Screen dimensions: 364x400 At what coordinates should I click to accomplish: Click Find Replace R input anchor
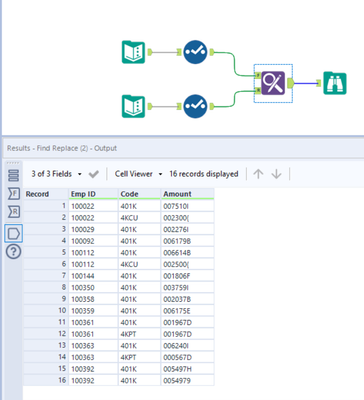point(258,90)
